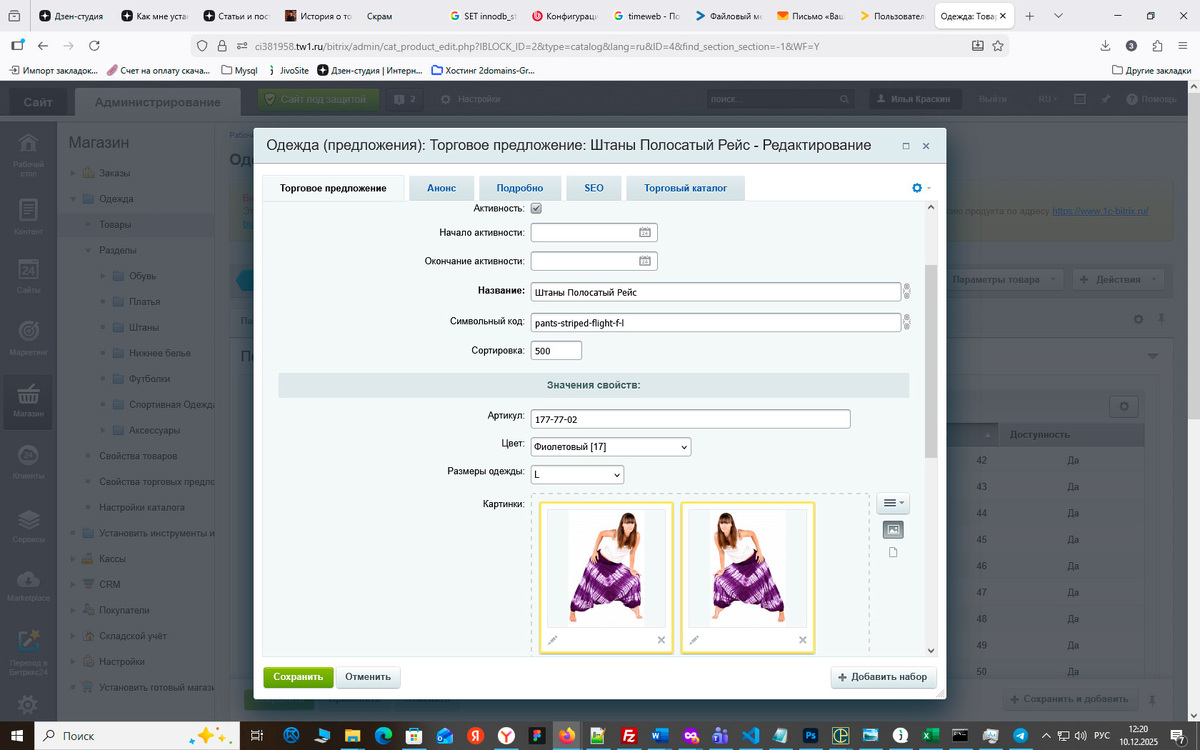Select the second pants thumbnail
Image resolution: width=1200 pixels, height=750 pixels.
click(746, 568)
